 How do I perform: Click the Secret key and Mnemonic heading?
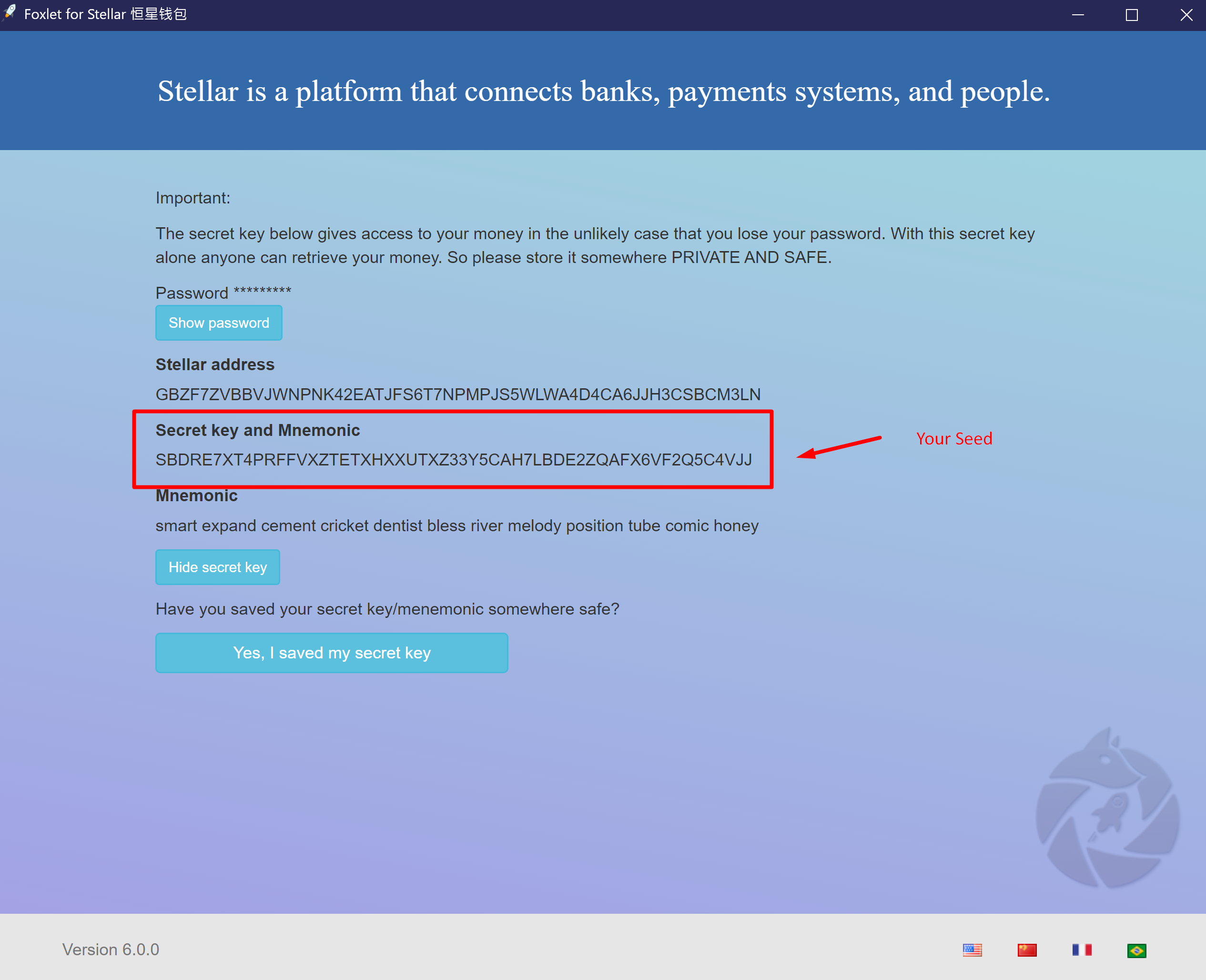pyautogui.click(x=257, y=430)
